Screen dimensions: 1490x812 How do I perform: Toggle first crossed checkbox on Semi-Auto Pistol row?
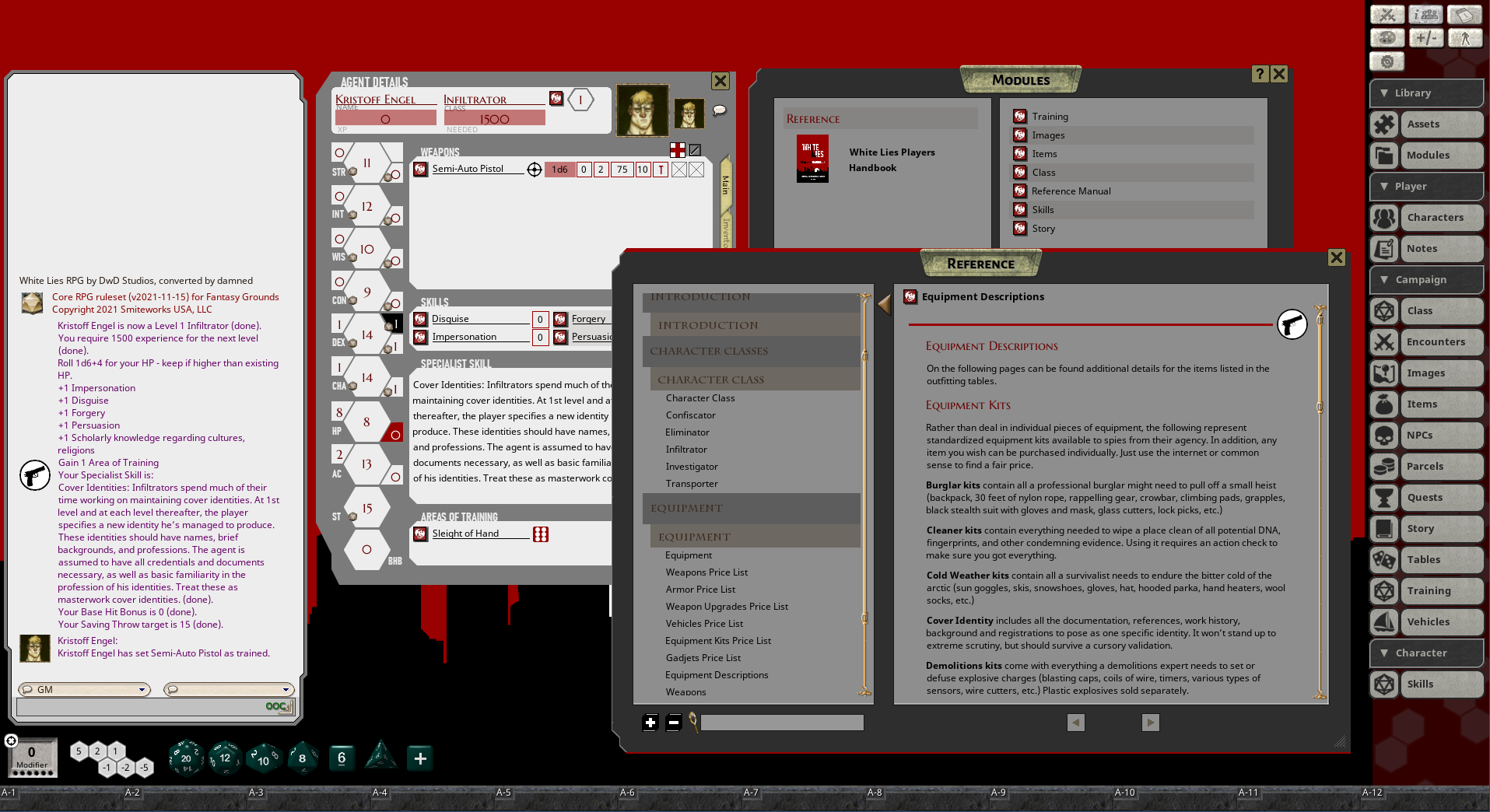tap(679, 170)
